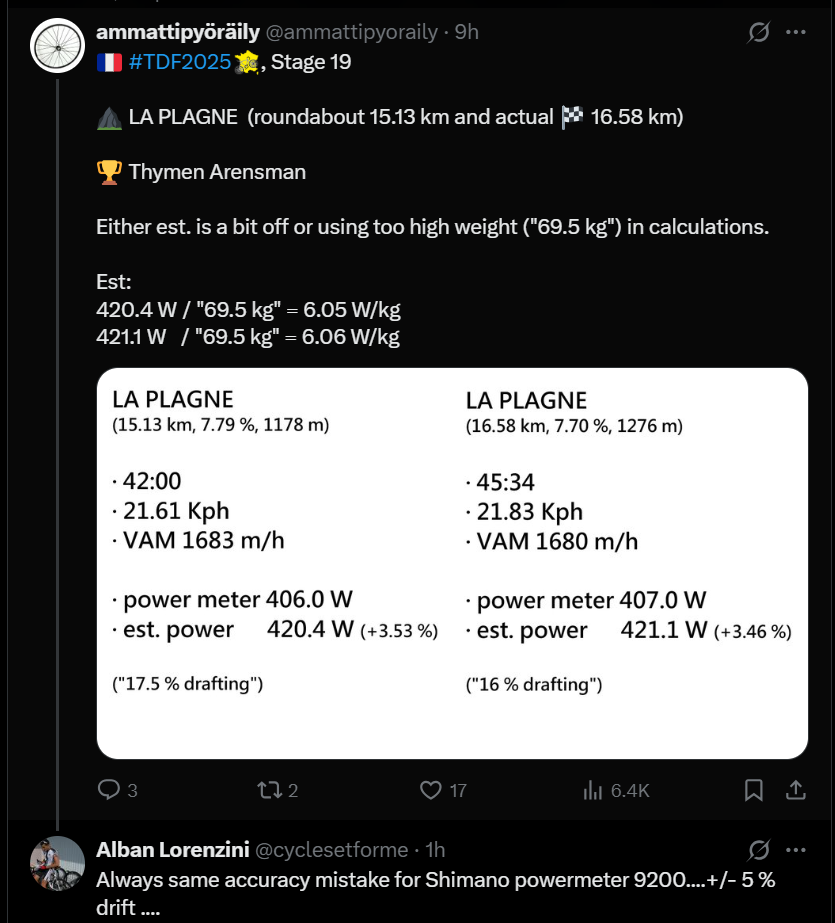Repost the La Plagne Stage 19 tweet

click(269, 790)
